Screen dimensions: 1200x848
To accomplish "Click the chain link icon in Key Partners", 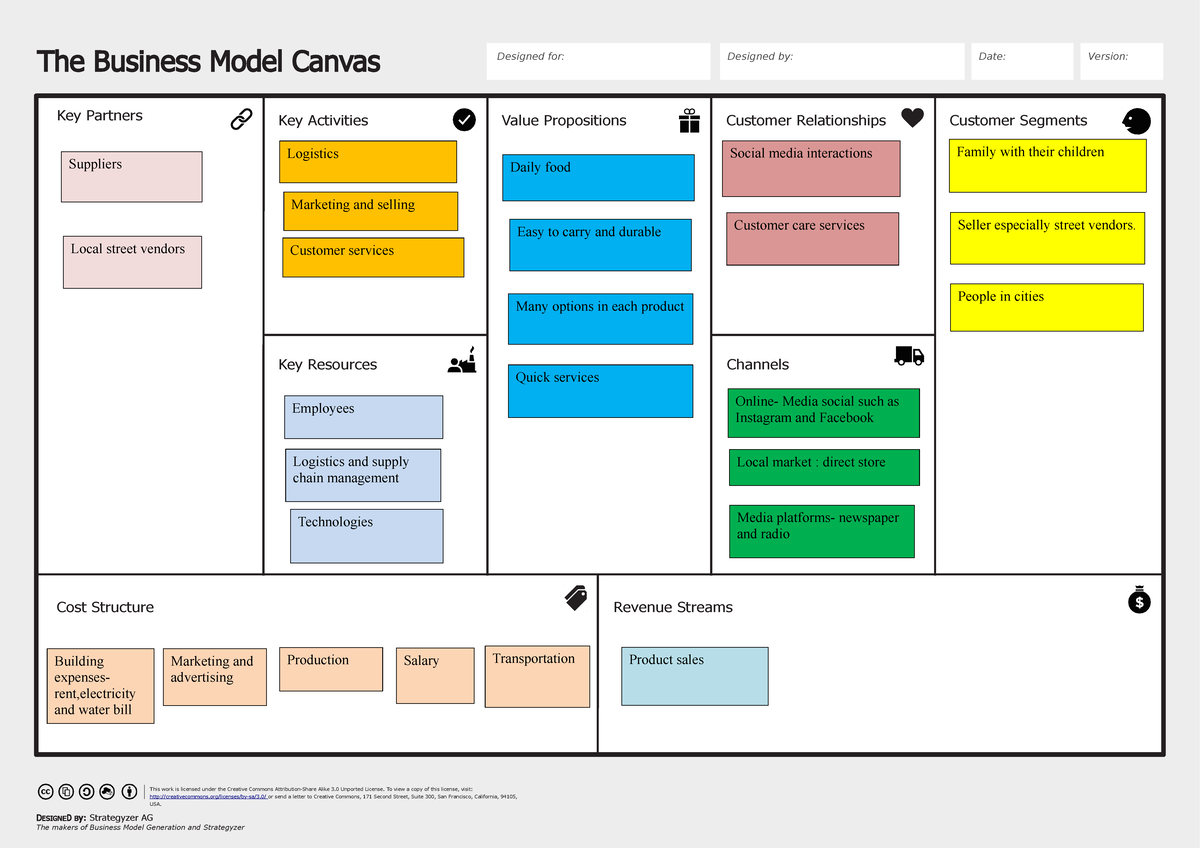I will pyautogui.click(x=241, y=120).
